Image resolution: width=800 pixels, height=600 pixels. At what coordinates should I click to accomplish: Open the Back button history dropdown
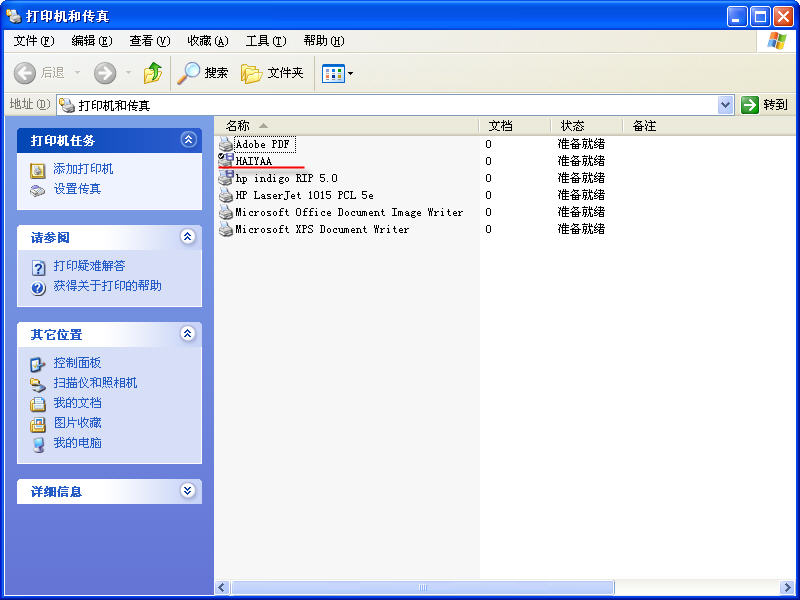click(x=78, y=73)
